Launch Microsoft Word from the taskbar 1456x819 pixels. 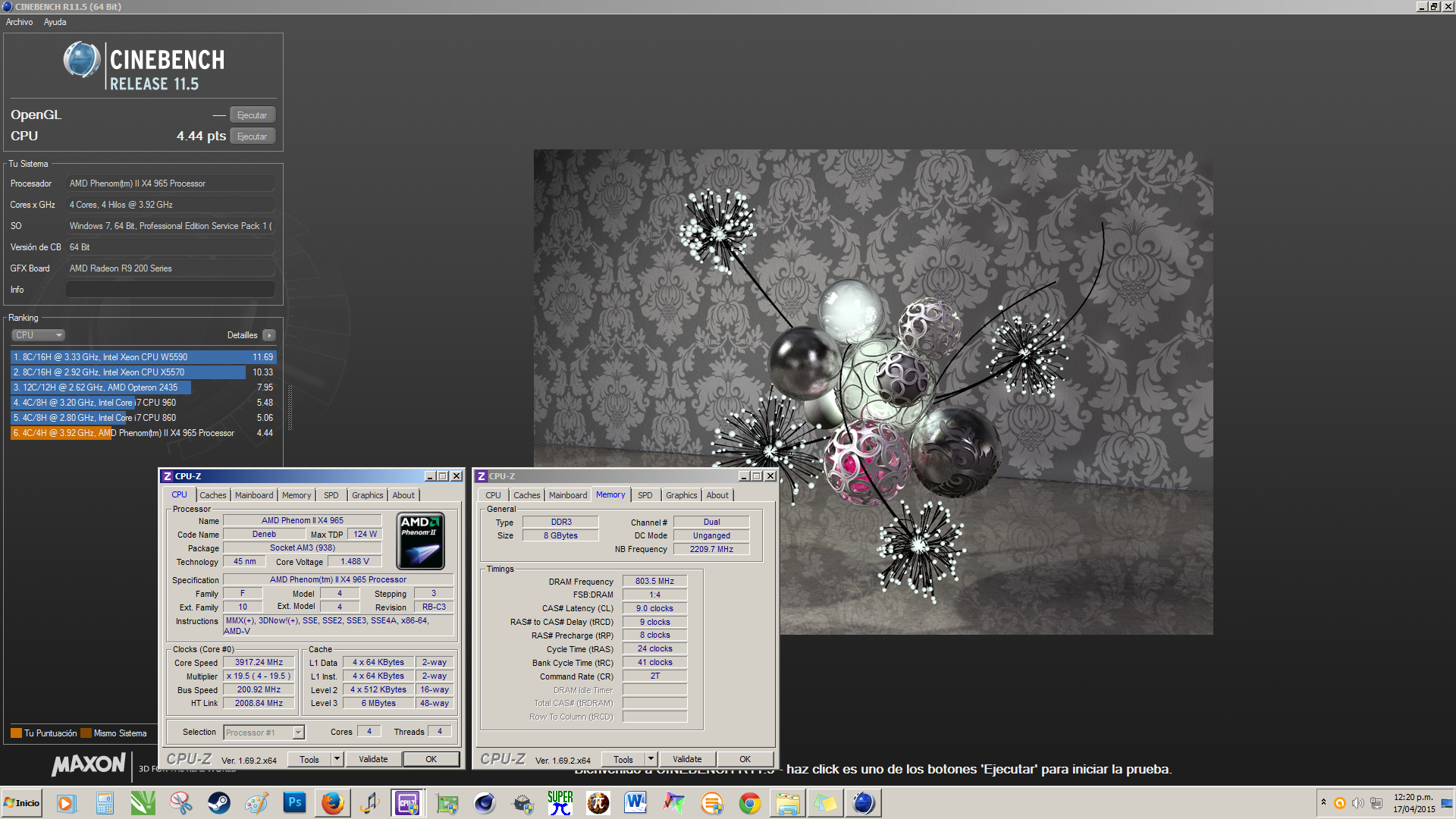(x=635, y=803)
